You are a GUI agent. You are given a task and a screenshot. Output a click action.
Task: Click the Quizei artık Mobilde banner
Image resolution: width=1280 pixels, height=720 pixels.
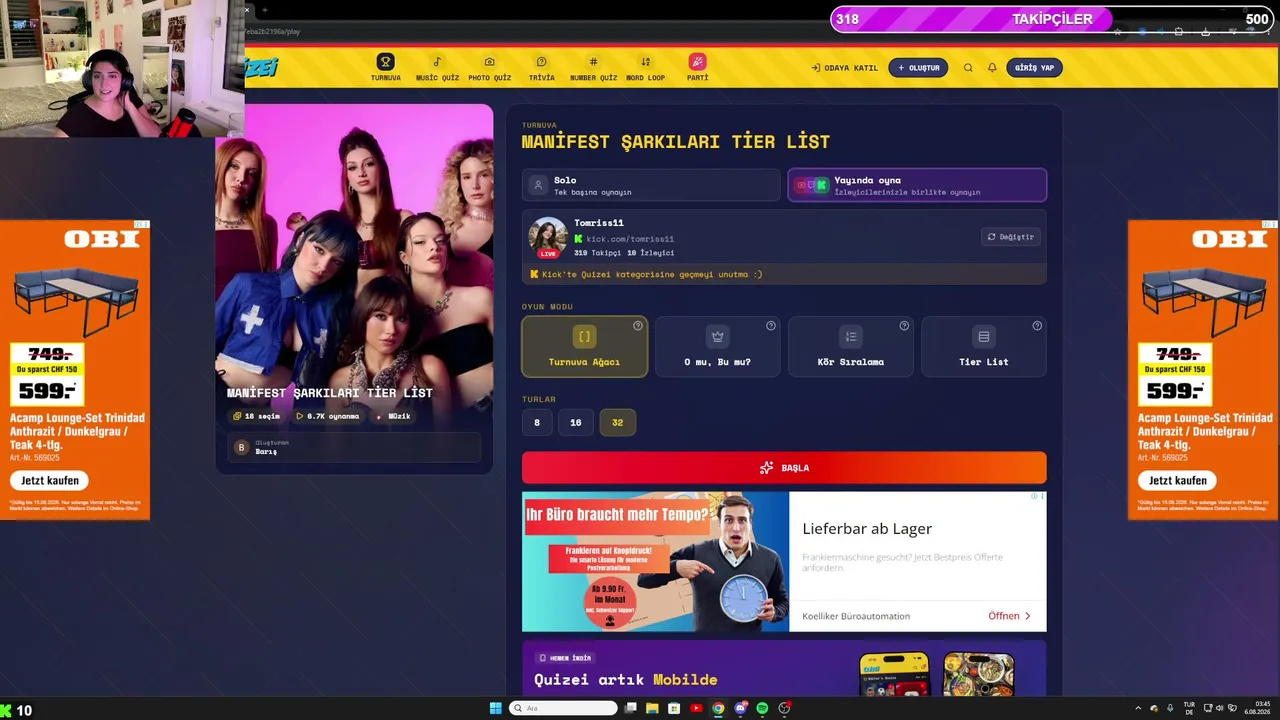click(x=784, y=668)
